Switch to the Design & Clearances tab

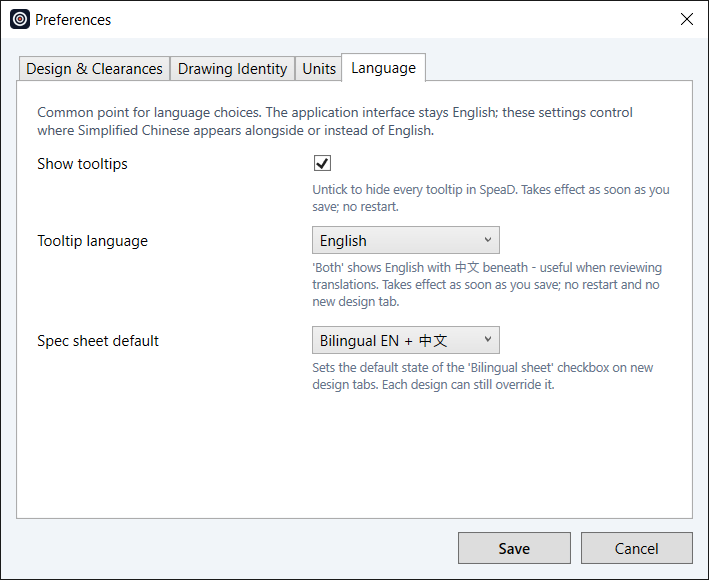(x=94, y=69)
